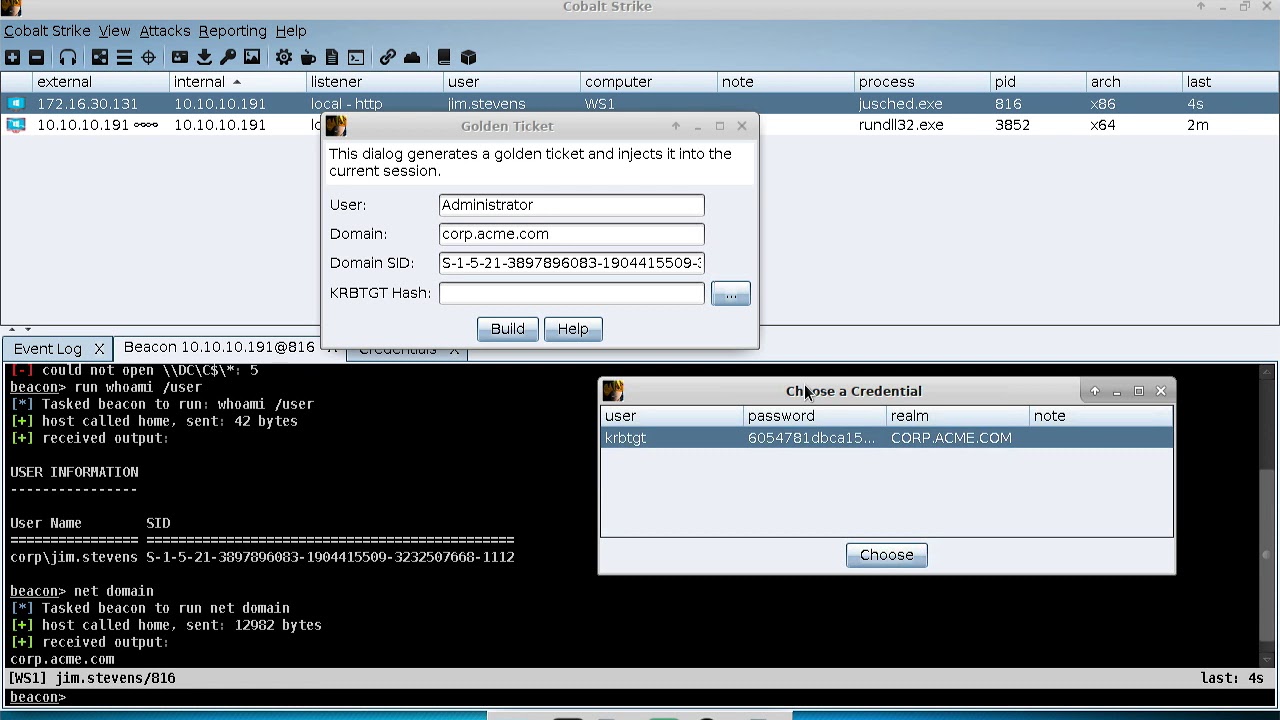Image resolution: width=1280 pixels, height=720 pixels.
Task: Select the rundll32.exe session row
Action: tap(640, 124)
